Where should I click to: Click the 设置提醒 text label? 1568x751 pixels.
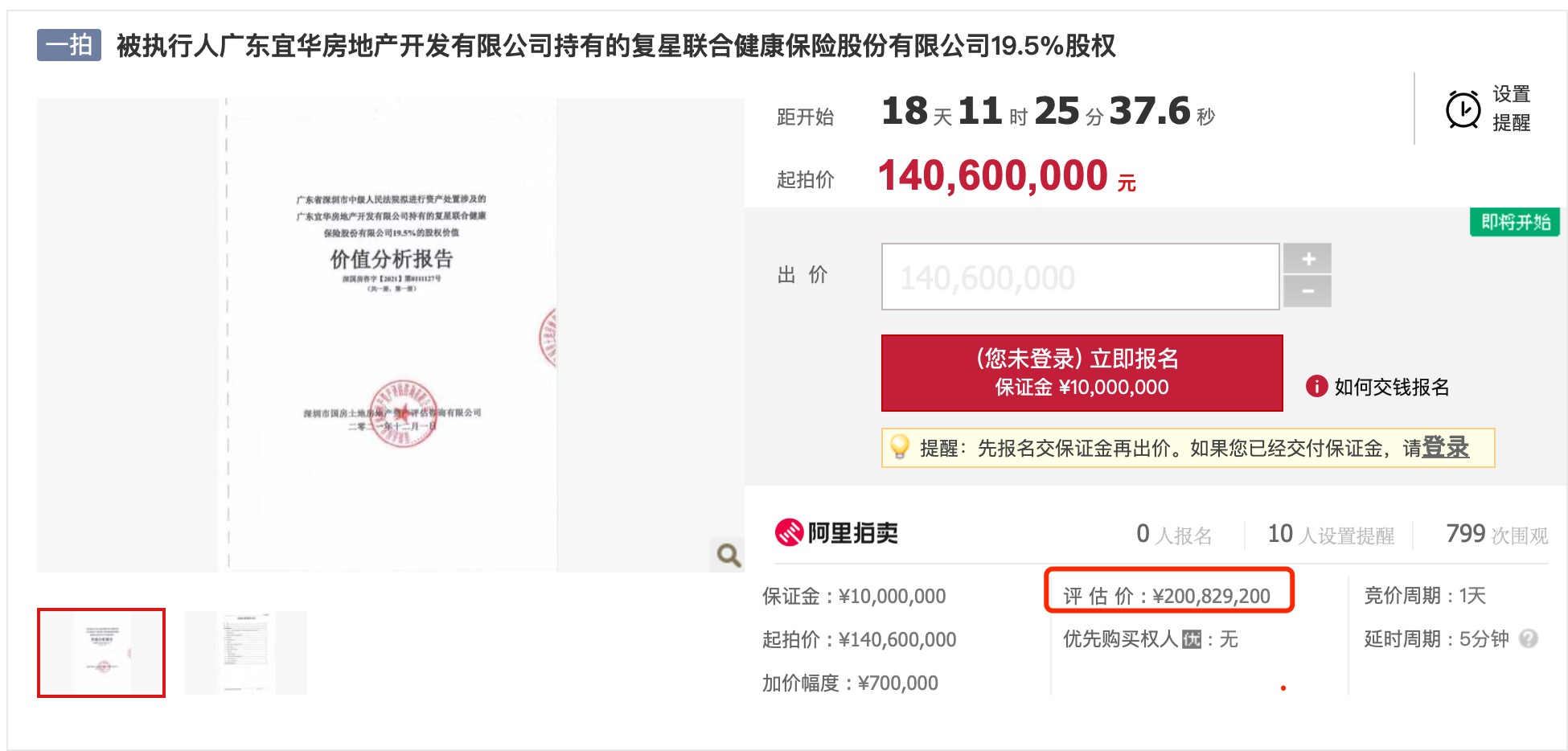pyautogui.click(x=1511, y=109)
